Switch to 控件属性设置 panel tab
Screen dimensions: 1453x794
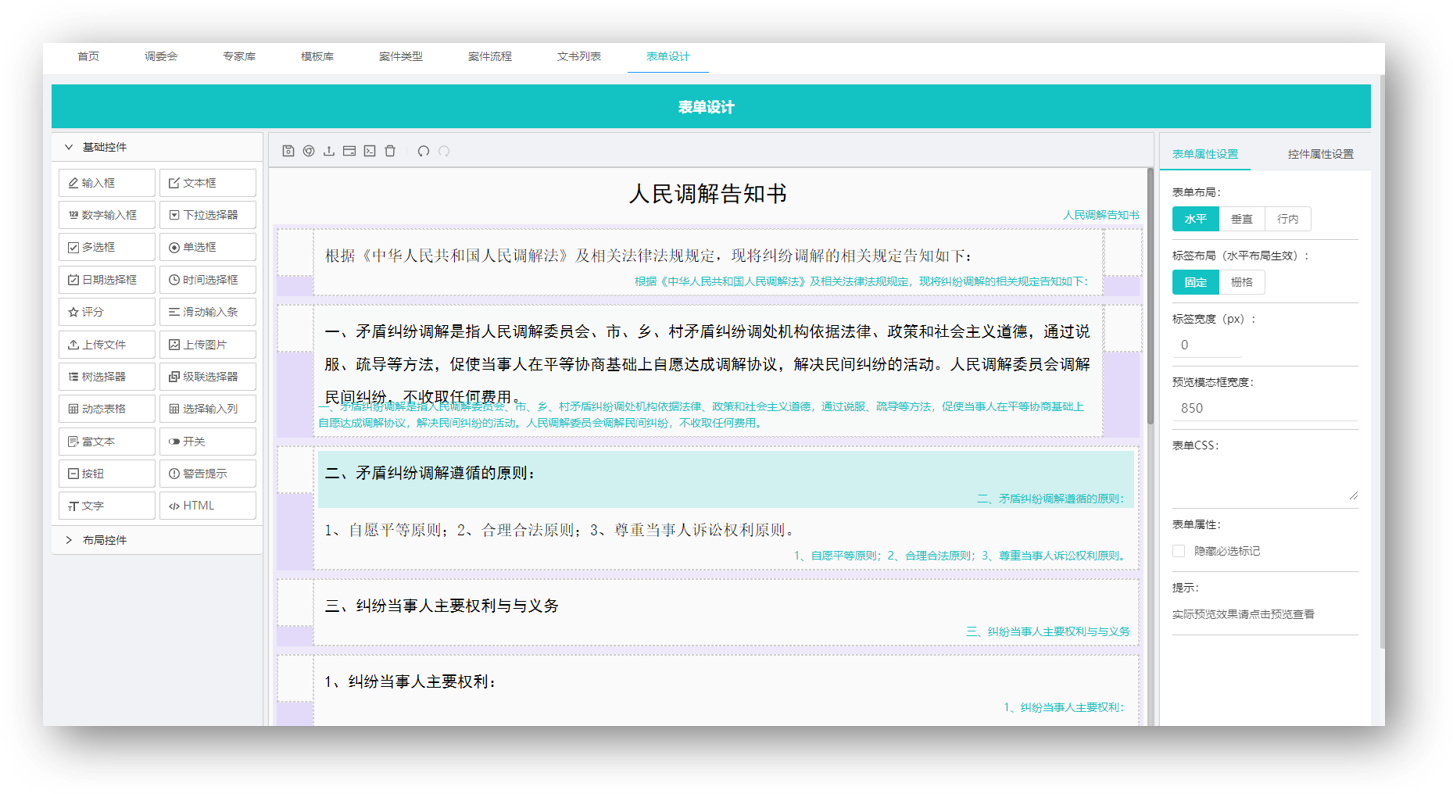point(1320,154)
